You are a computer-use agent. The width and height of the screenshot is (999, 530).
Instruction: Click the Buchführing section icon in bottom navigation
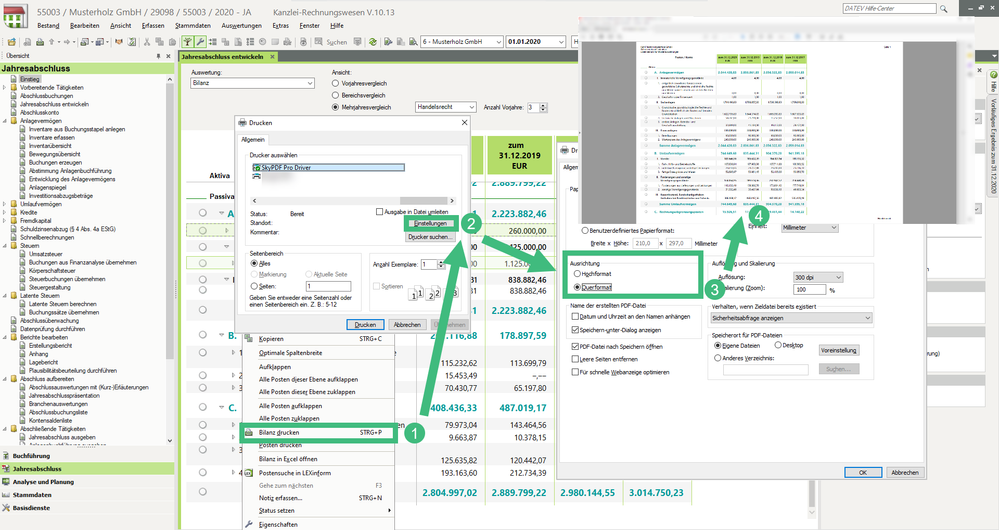(x=6, y=456)
